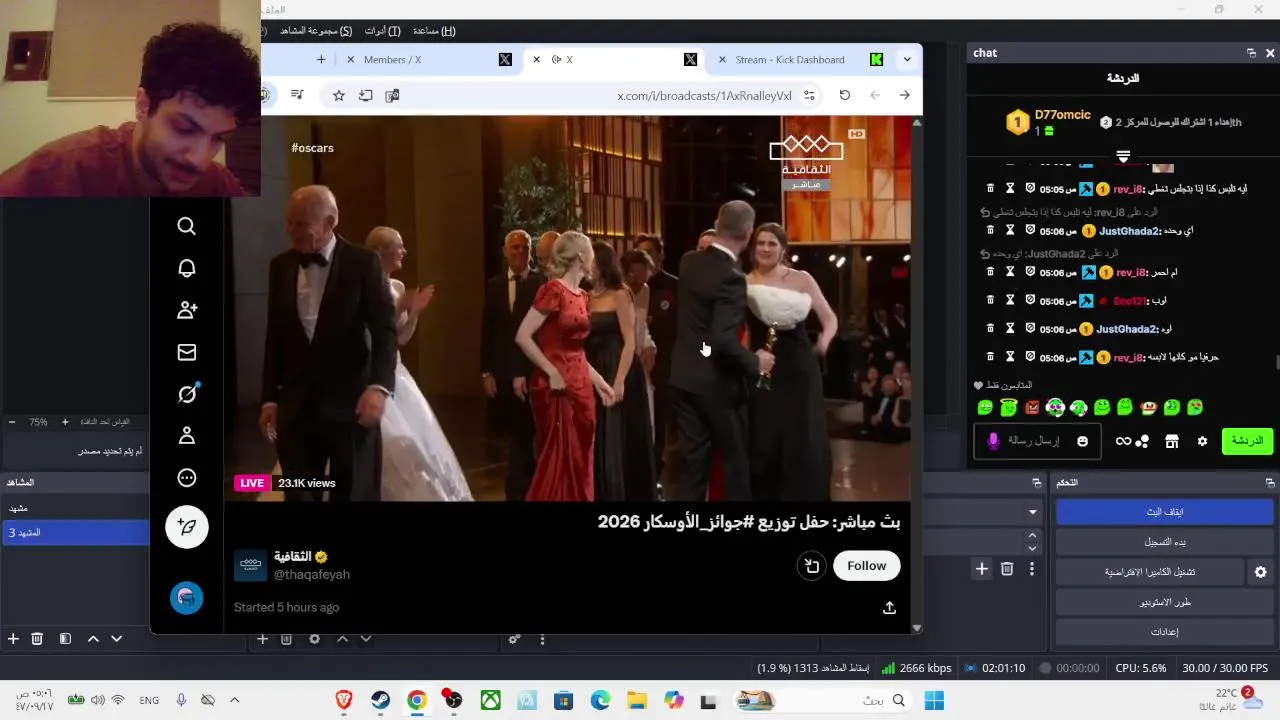Viewport: 1280px width, 720px height.
Task: Open a new browser tab with plus
Action: point(321,60)
